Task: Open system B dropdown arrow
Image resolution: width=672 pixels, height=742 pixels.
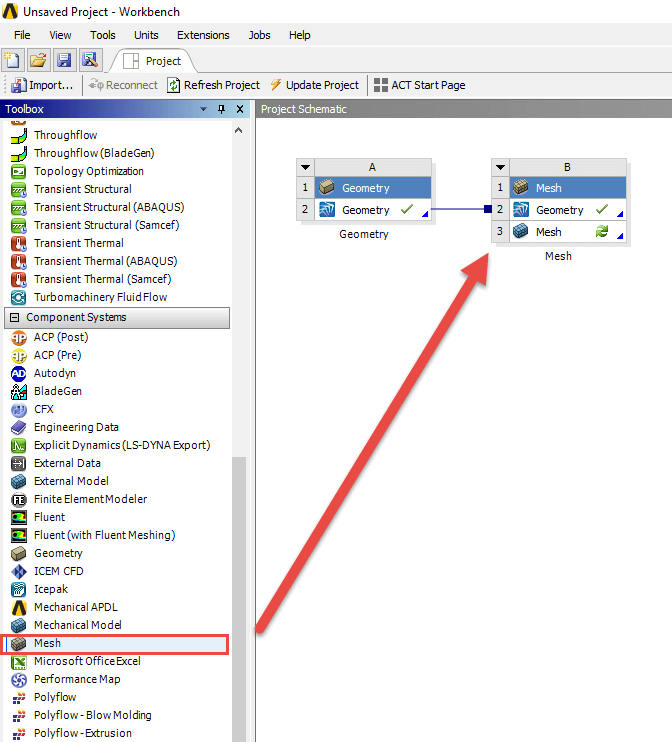Action: [x=500, y=167]
